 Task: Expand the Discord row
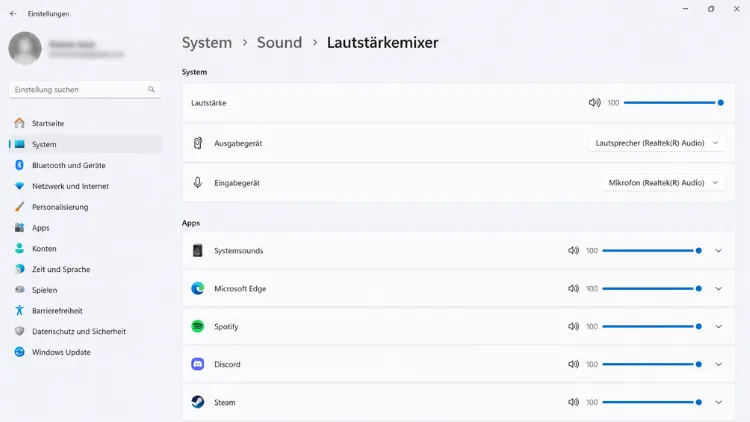(x=718, y=364)
